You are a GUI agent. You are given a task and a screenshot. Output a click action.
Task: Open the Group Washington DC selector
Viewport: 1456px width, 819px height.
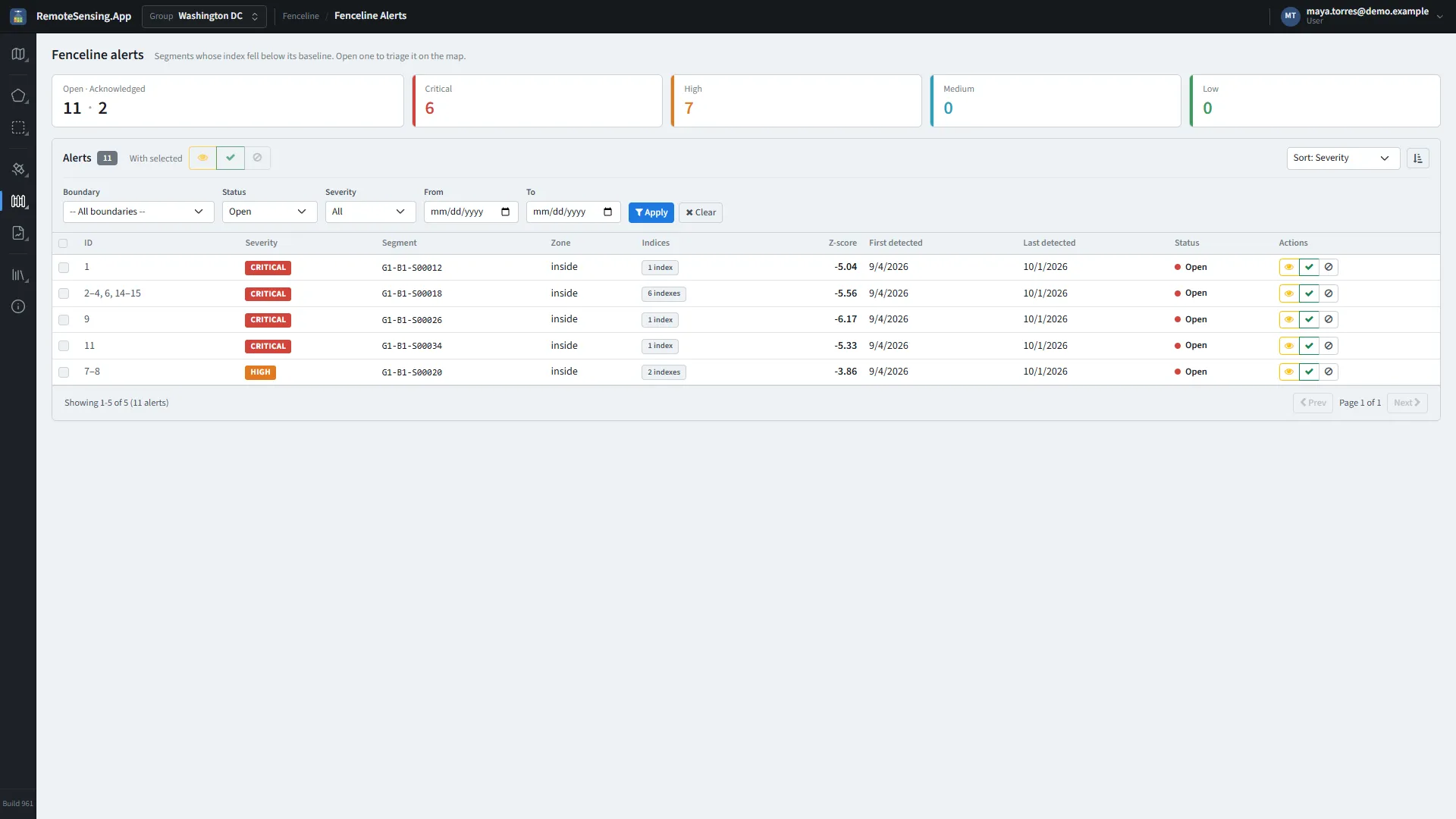coord(204,16)
